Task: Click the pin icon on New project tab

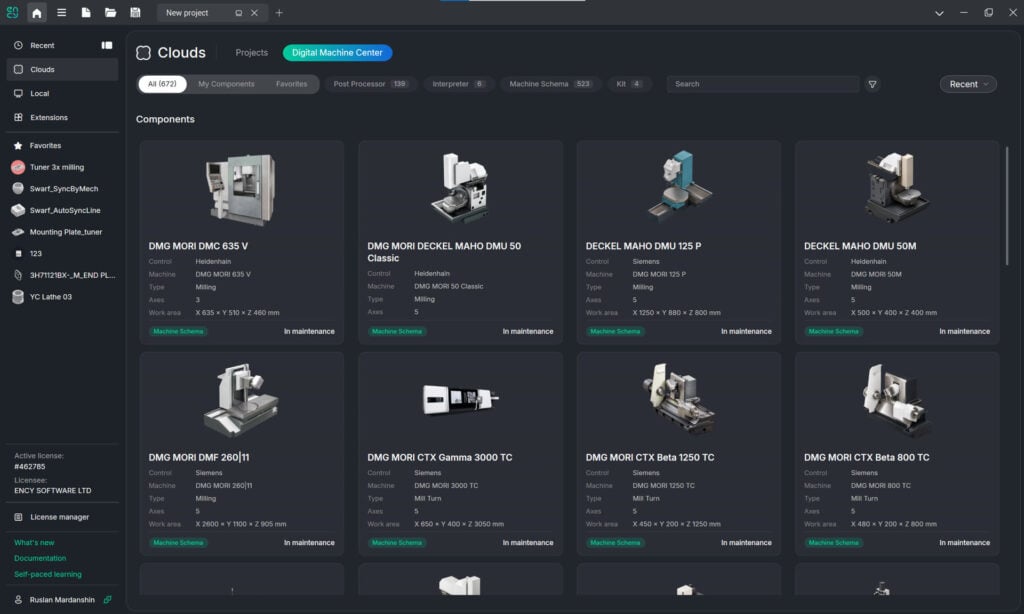Action: pyautogui.click(x=238, y=12)
